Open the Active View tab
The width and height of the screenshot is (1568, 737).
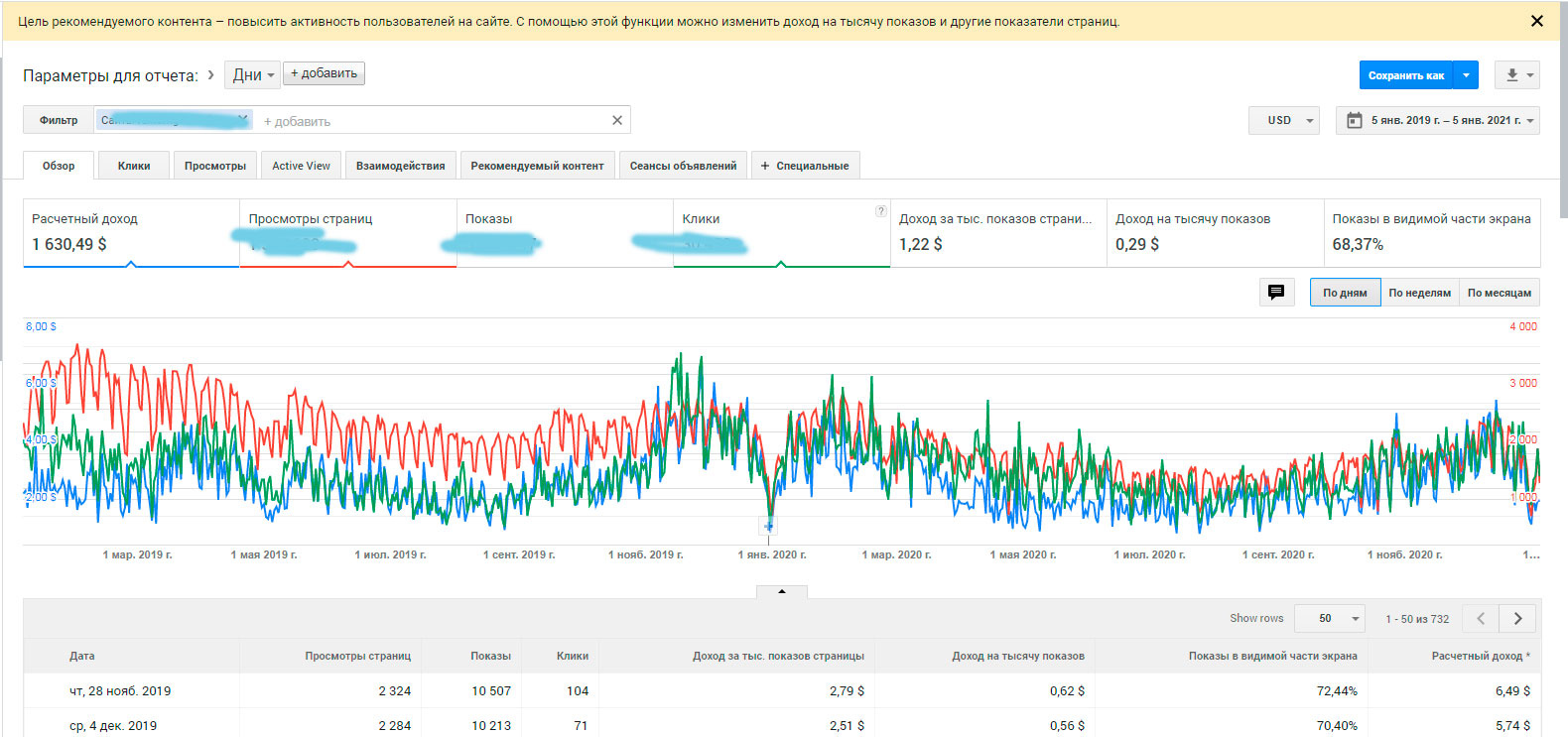pos(301,166)
